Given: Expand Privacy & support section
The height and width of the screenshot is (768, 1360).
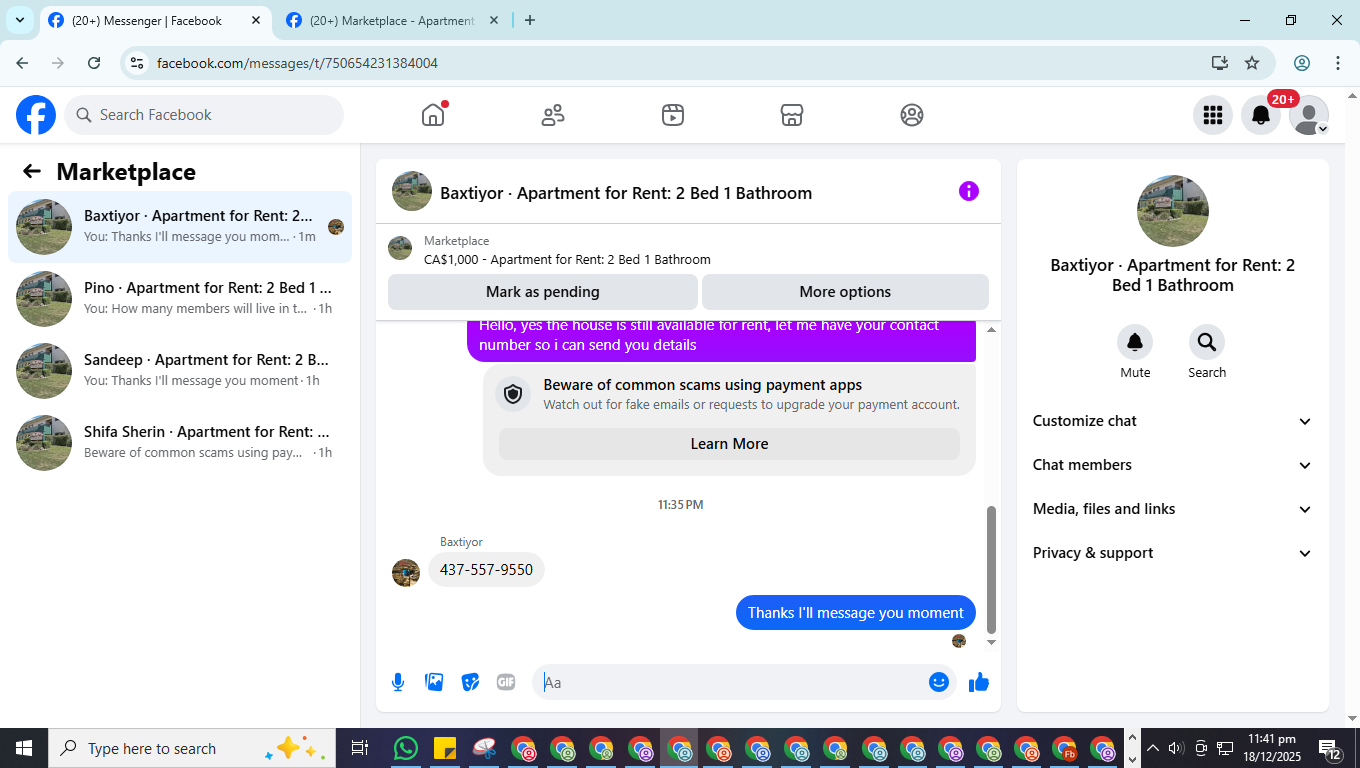Looking at the screenshot, I should pyautogui.click(x=1172, y=553).
